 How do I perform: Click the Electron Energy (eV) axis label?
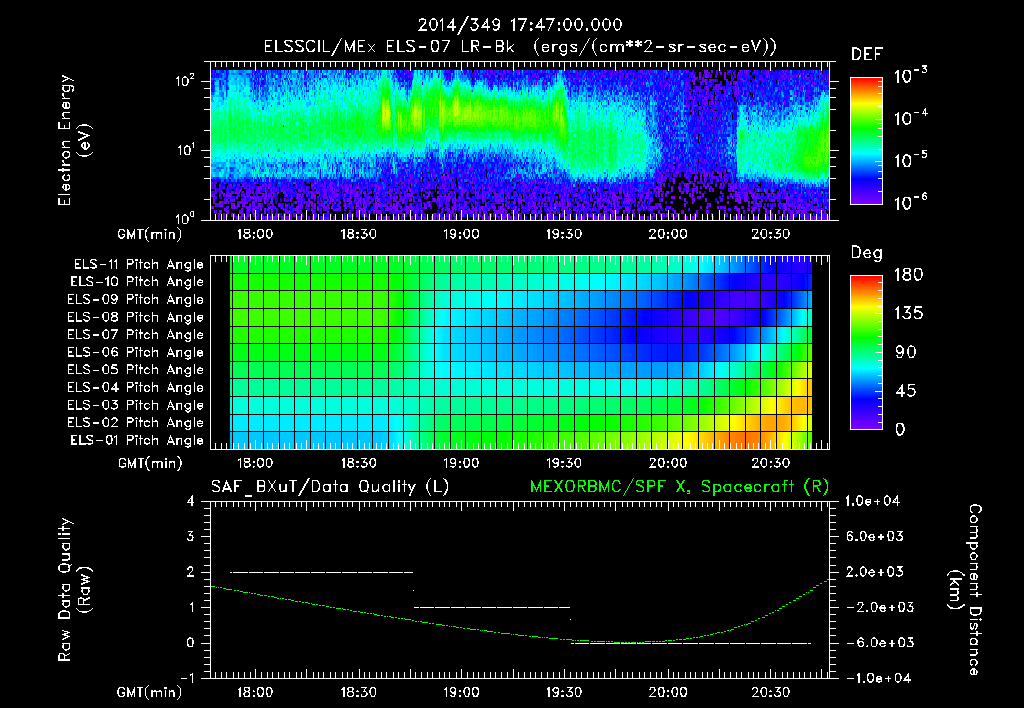tap(74, 140)
